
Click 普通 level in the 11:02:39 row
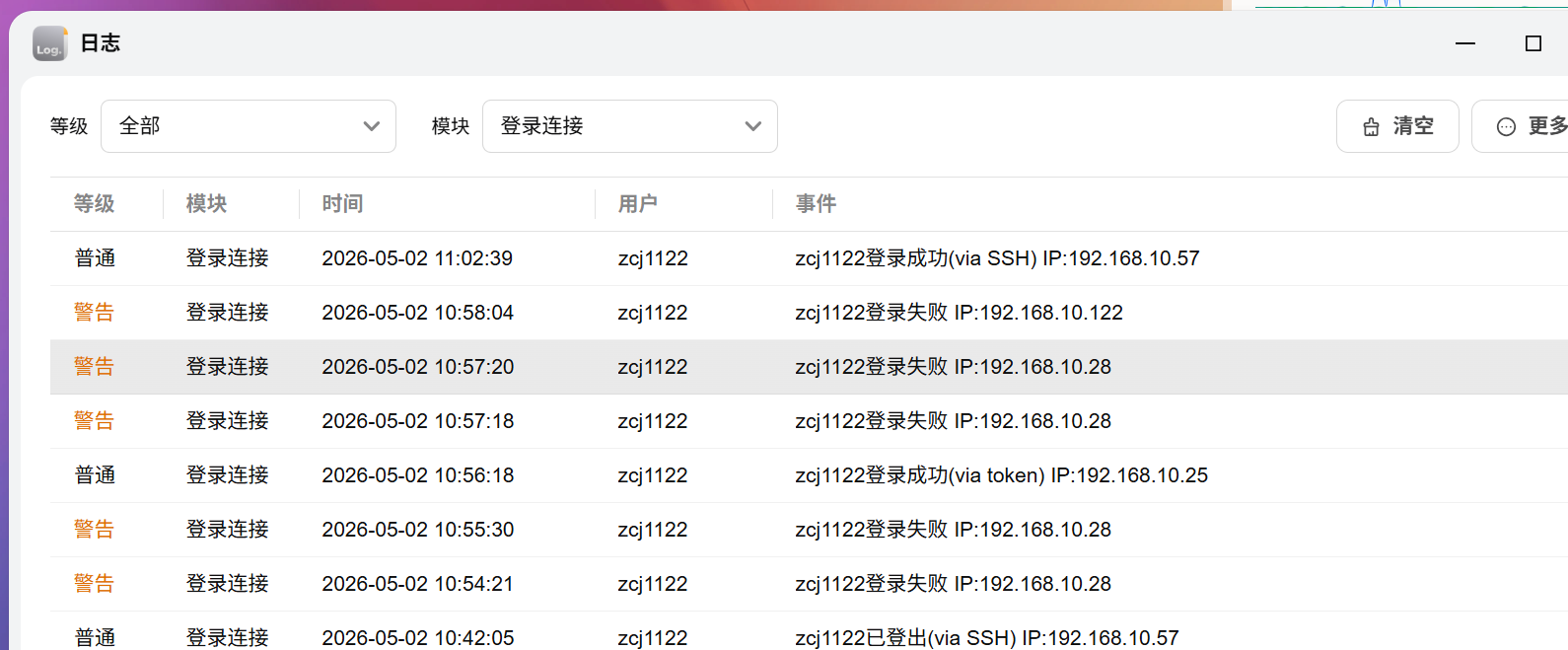(x=95, y=258)
